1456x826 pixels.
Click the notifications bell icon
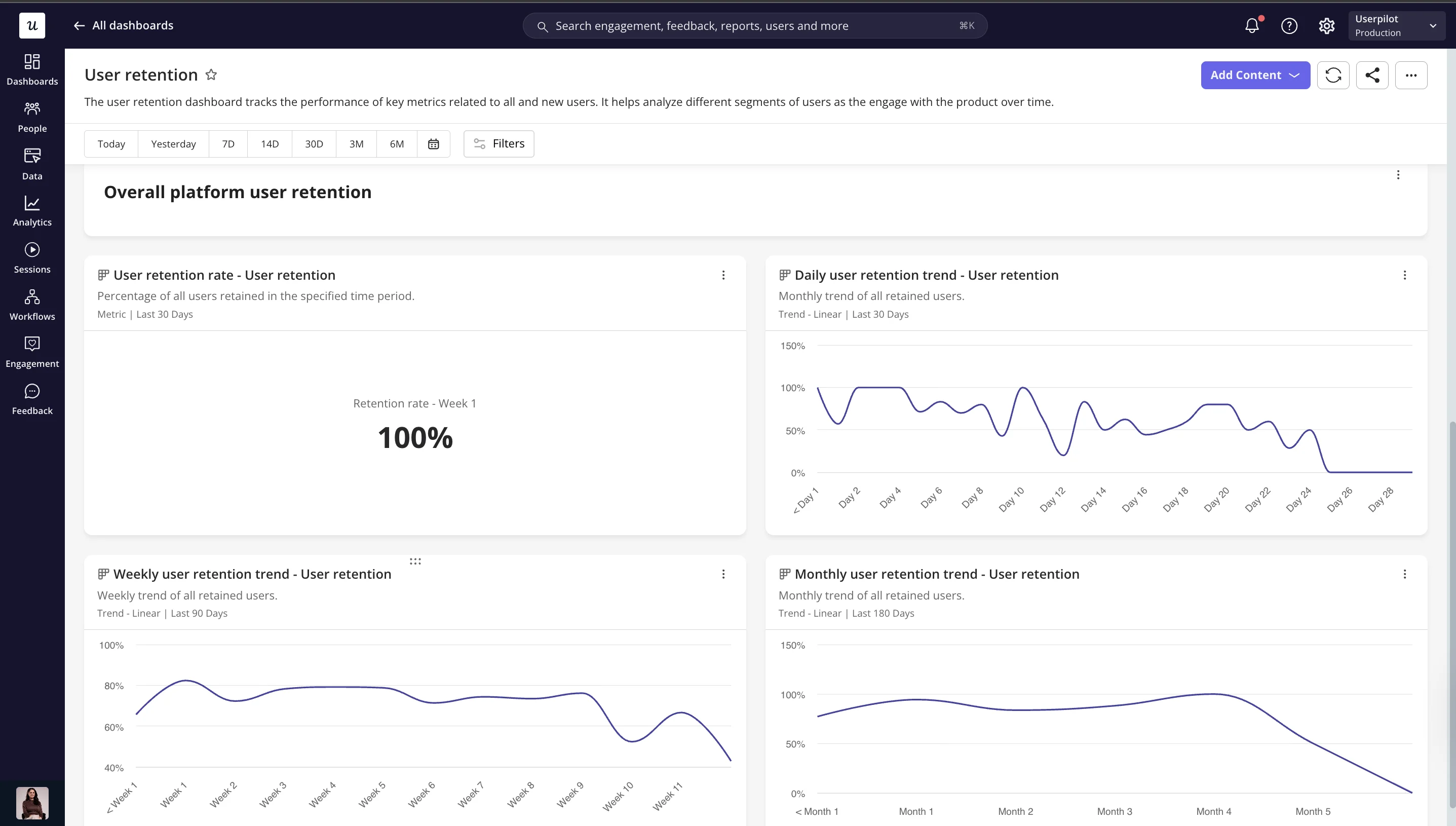pos(1252,25)
